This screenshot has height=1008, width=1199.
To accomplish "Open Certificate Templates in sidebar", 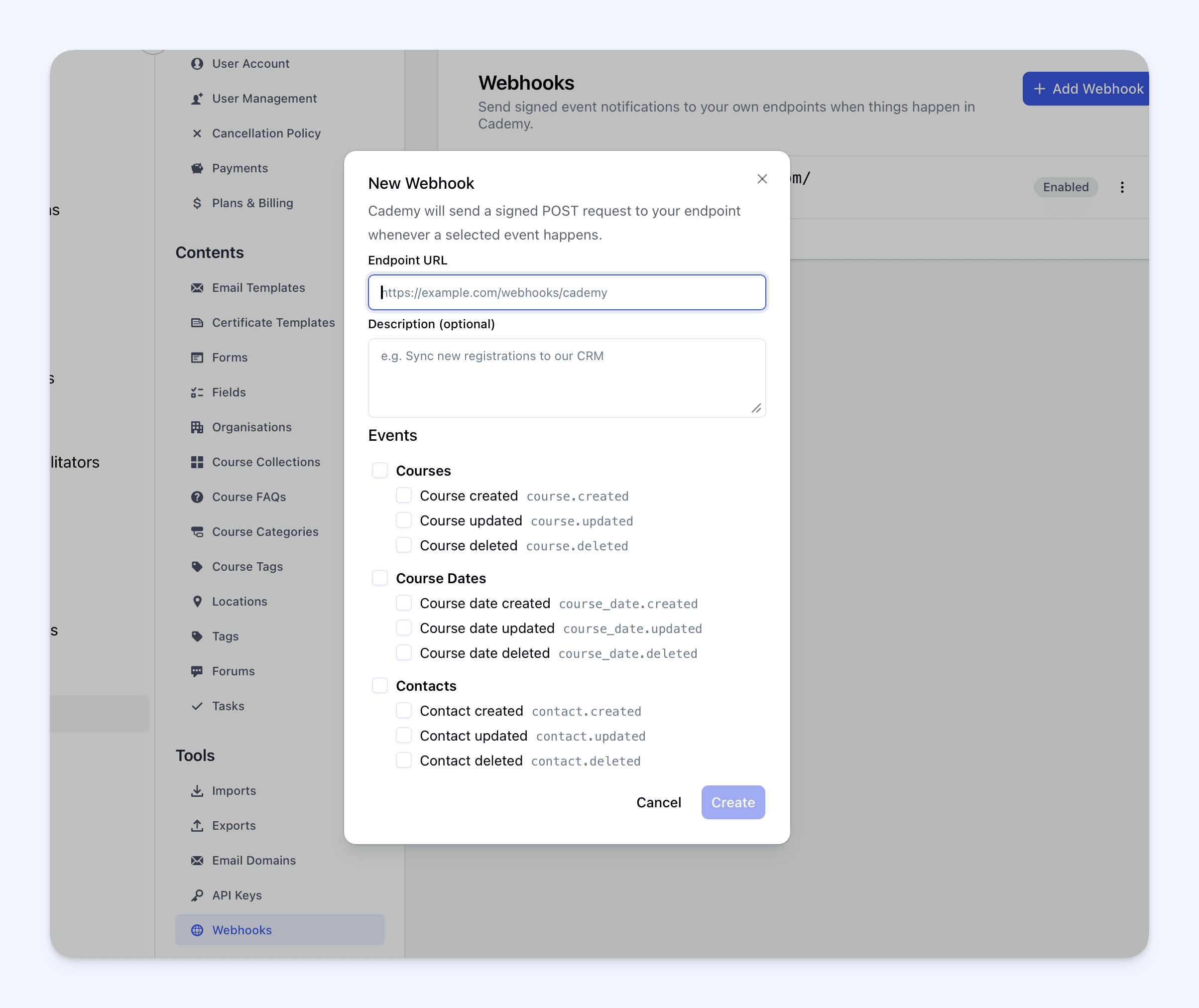I will pos(273,322).
